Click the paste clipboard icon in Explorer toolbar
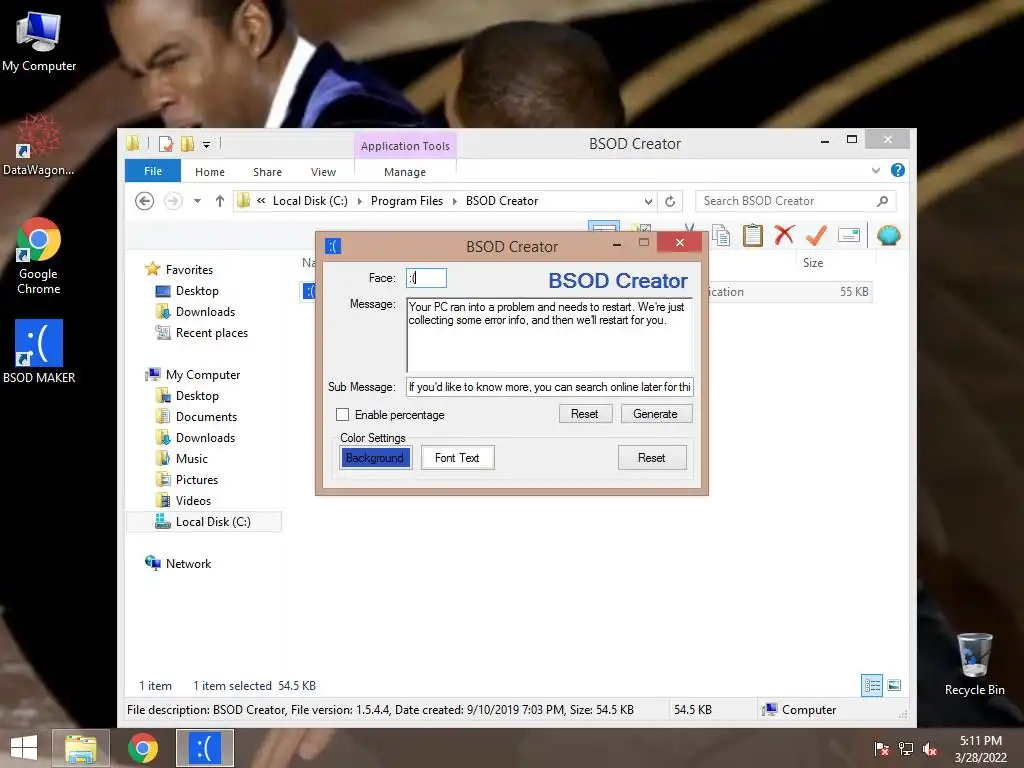 tap(752, 235)
